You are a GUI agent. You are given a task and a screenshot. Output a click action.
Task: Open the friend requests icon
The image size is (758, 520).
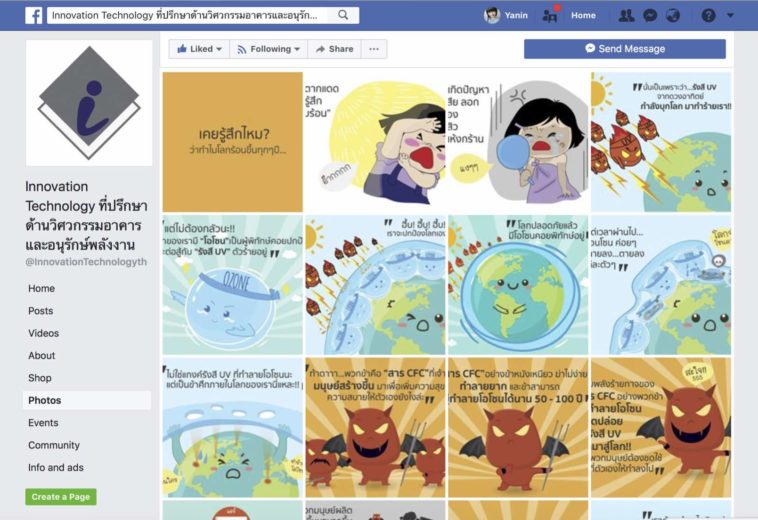coord(627,15)
